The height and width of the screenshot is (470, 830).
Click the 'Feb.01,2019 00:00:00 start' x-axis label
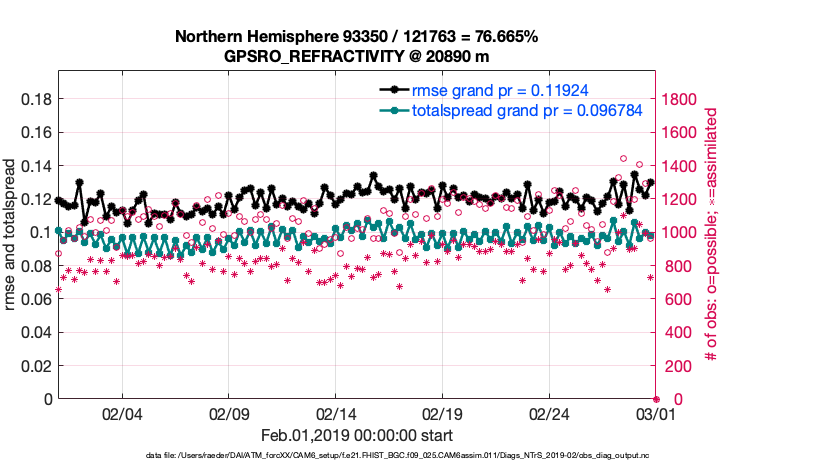pos(357,435)
